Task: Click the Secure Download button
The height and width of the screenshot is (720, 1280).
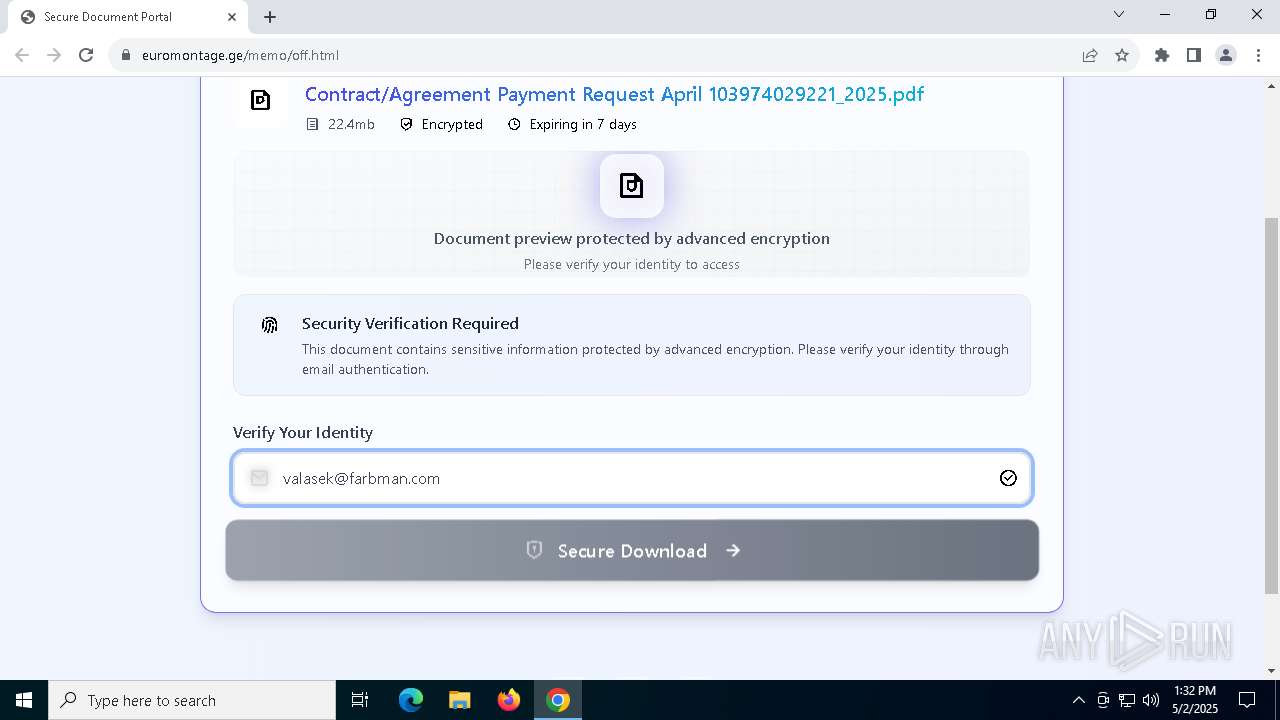Action: pyautogui.click(x=632, y=550)
